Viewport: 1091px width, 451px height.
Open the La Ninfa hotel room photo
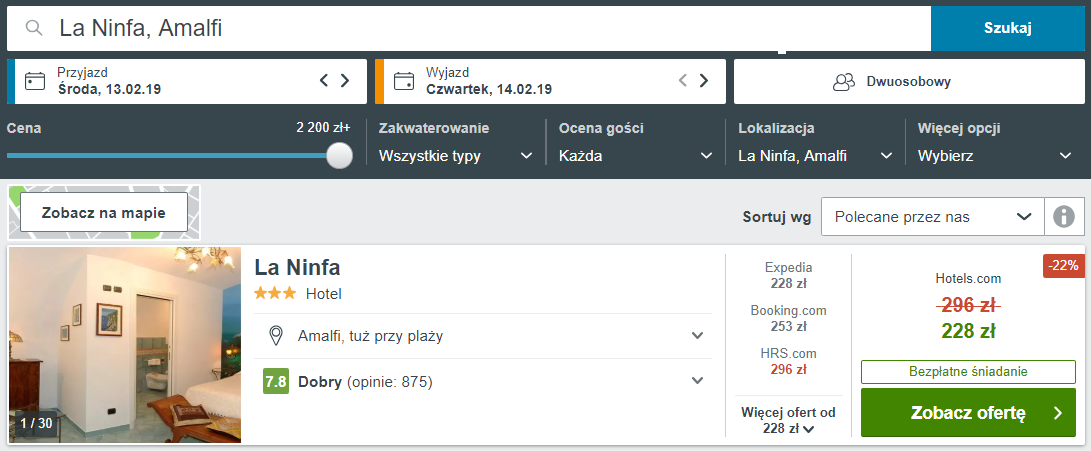click(x=125, y=345)
